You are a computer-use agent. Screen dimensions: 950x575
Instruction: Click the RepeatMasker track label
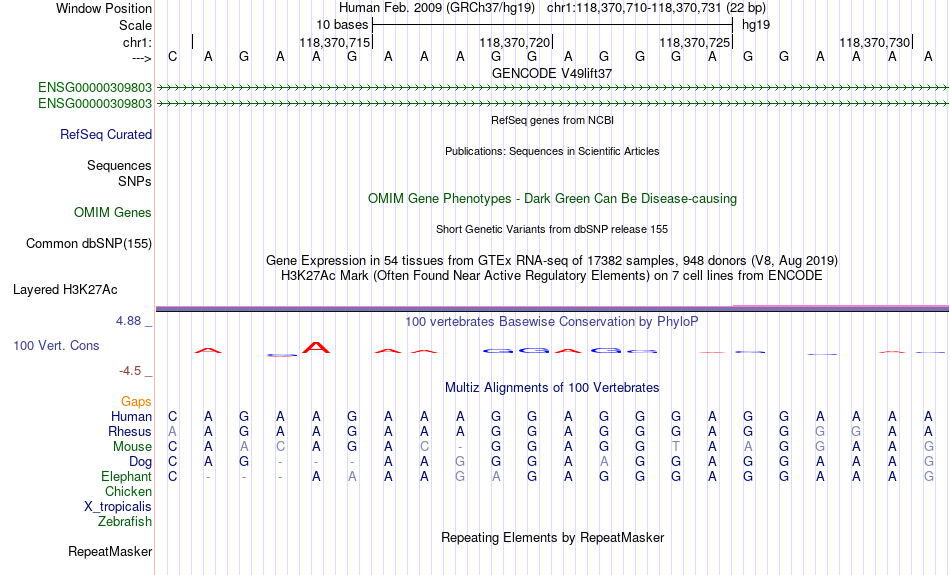[x=110, y=551]
